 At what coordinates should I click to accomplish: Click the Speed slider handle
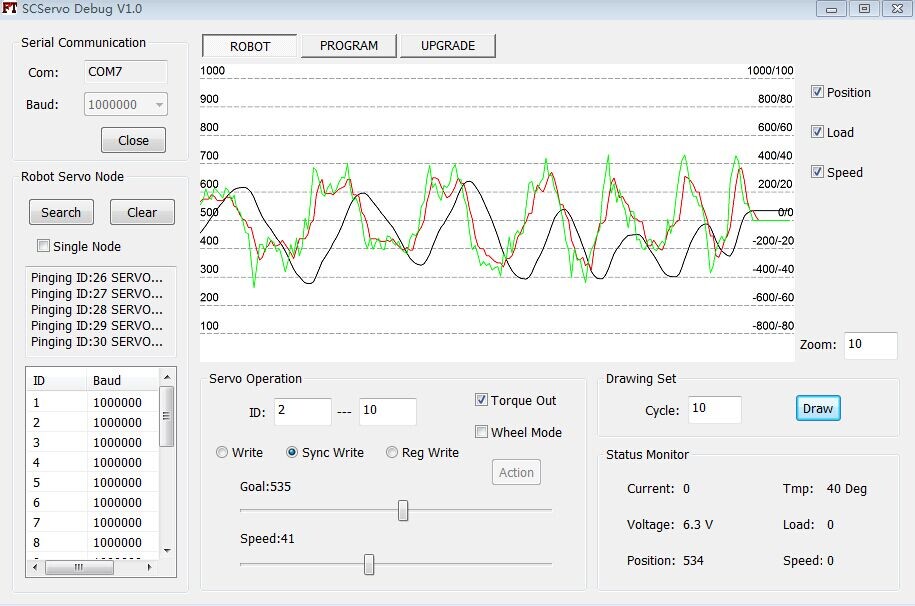[369, 564]
